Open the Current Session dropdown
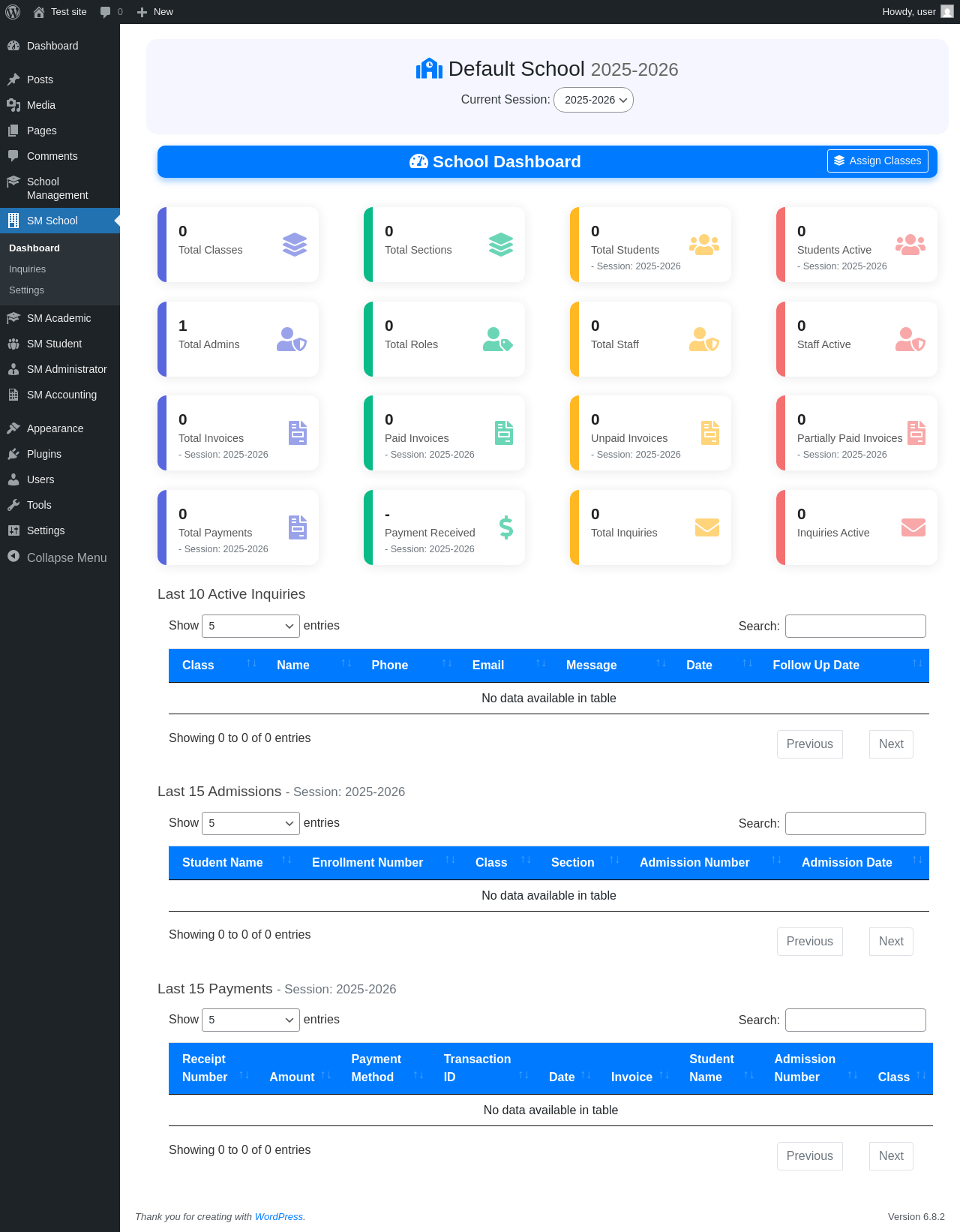Viewport: 960px width, 1232px height. click(593, 100)
